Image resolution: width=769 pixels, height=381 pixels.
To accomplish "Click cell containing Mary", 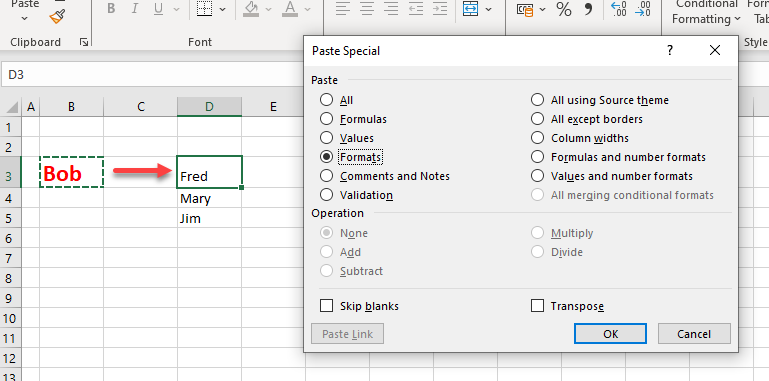I will point(209,199).
